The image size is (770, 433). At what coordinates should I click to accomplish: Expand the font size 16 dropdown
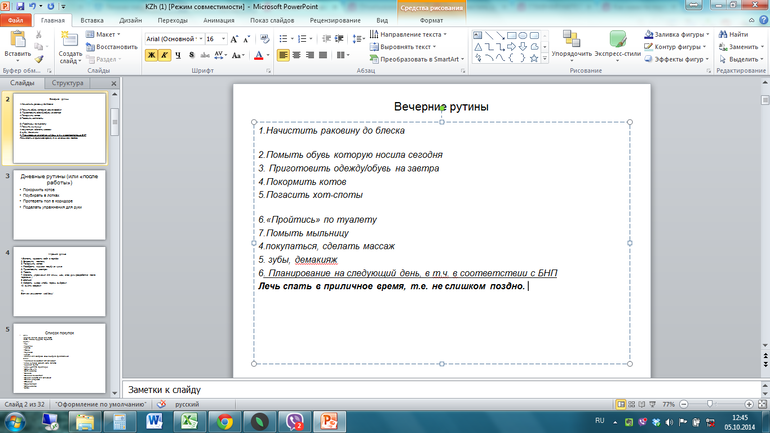tap(222, 38)
